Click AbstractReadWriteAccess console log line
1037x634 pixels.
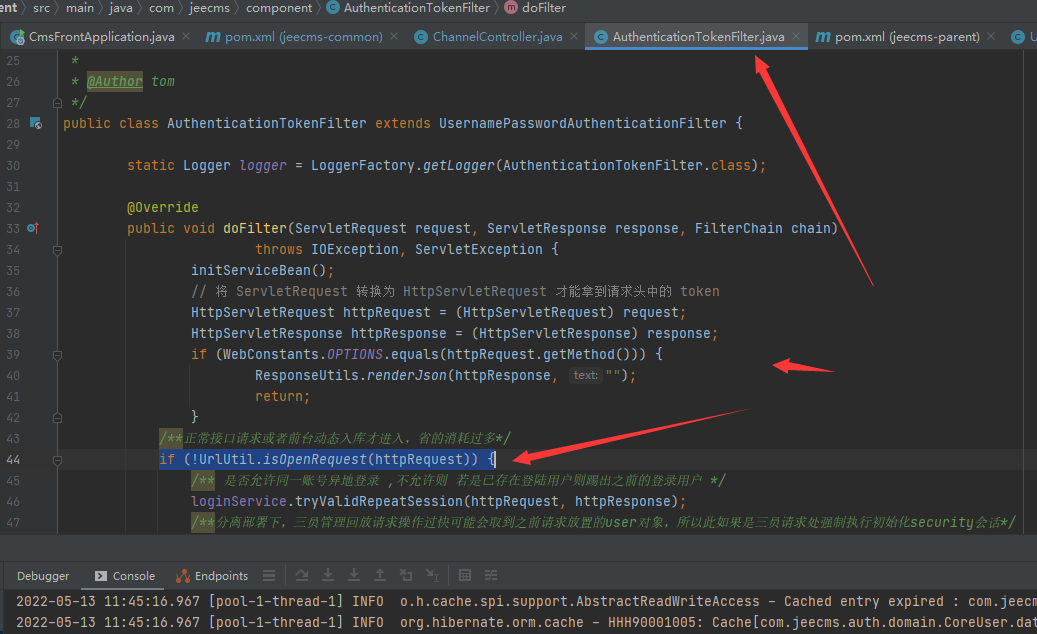coord(526,602)
